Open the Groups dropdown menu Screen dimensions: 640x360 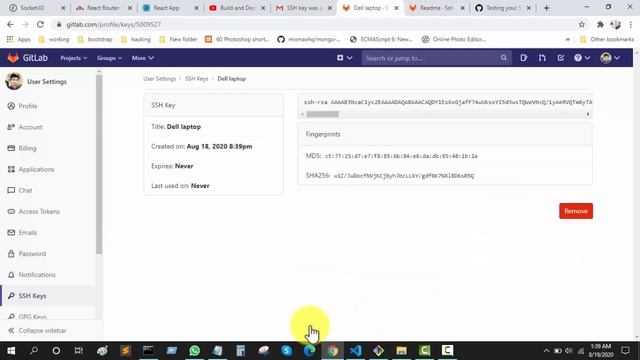pyautogui.click(x=109, y=58)
